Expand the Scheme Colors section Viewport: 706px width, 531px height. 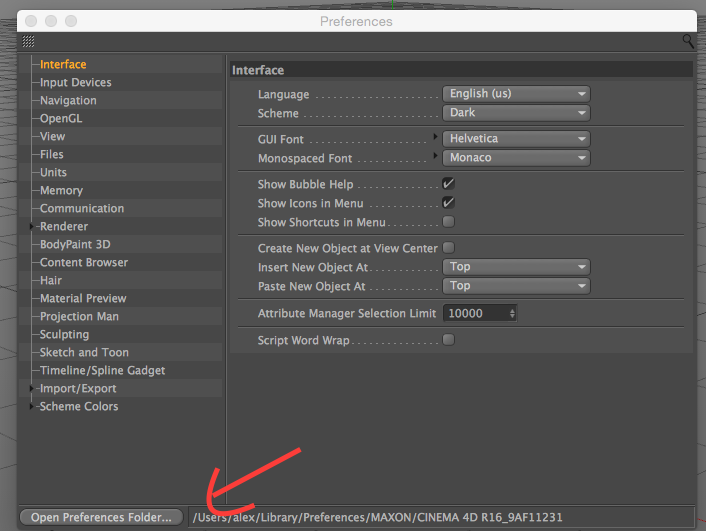pyautogui.click(x=32, y=406)
